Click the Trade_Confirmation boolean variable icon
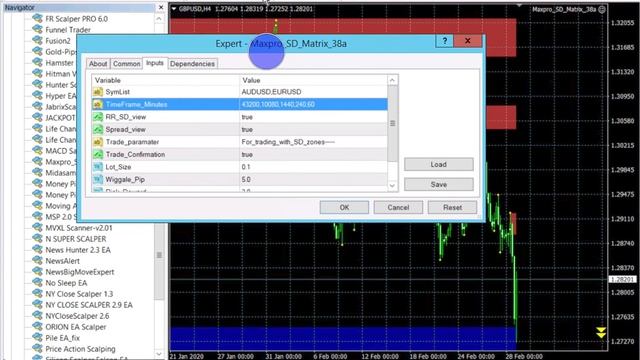640x360 pixels. (98, 155)
